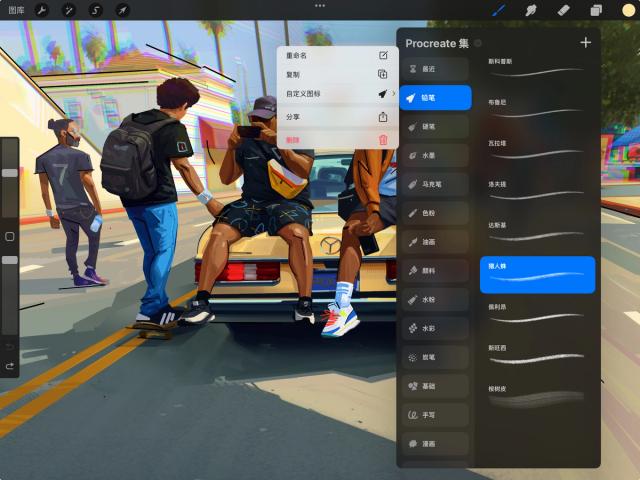Choose 分享 from the popup menu
This screenshot has height=480, width=640.
pyautogui.click(x=338, y=117)
